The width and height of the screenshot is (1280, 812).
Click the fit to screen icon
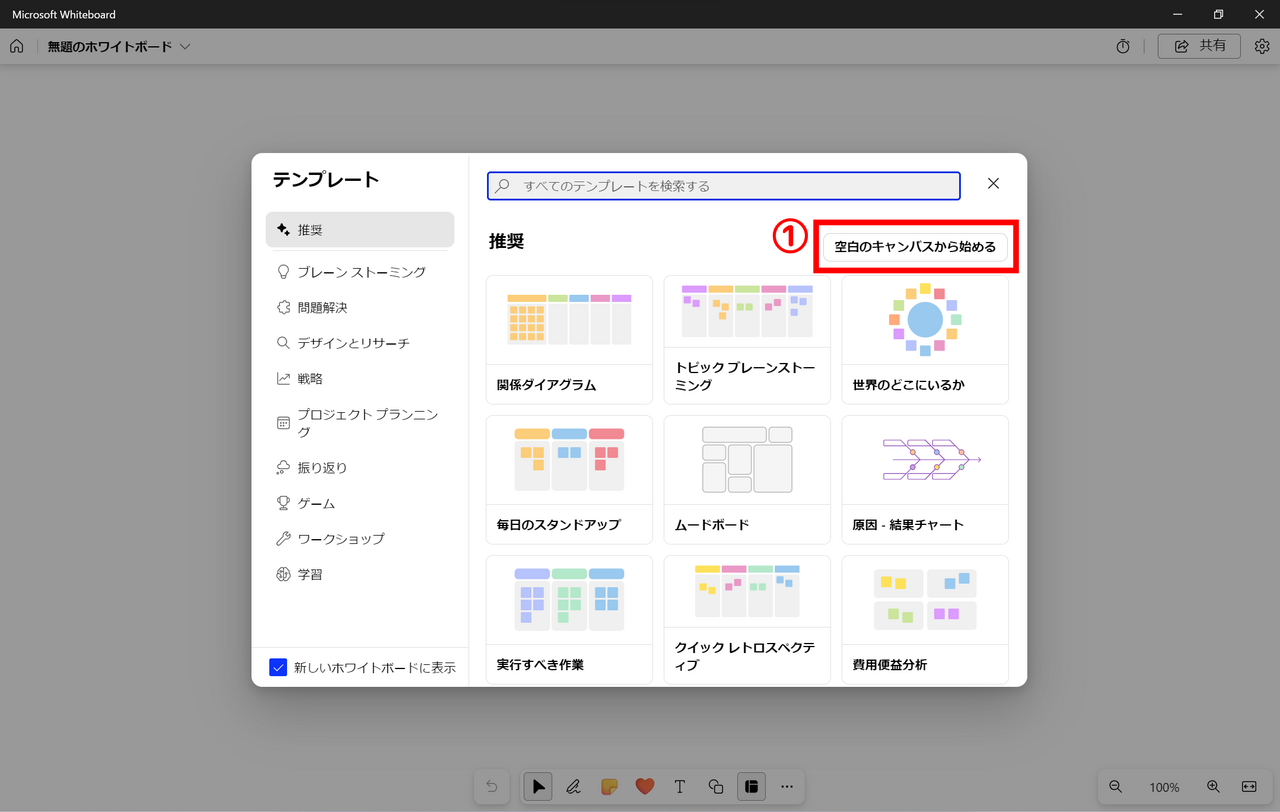1249,787
